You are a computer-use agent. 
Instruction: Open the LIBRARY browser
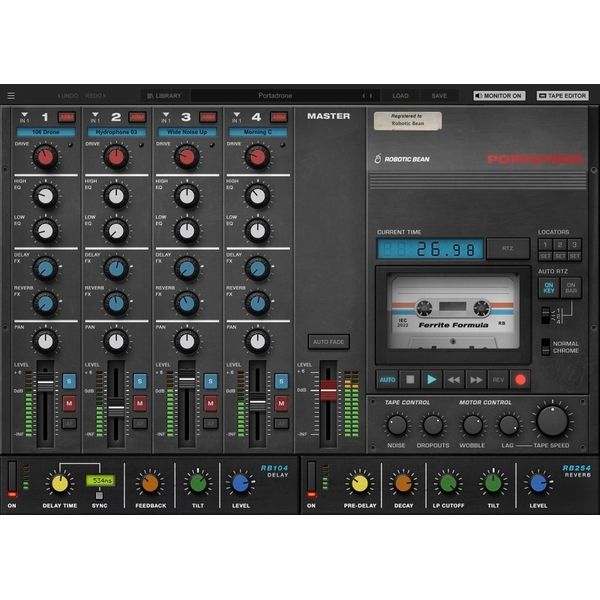pos(164,96)
